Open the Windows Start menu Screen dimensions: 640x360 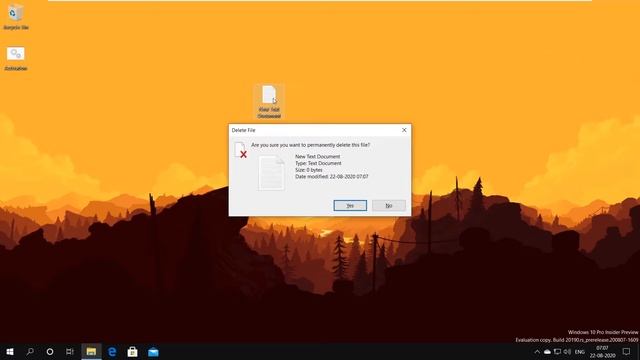point(10,351)
